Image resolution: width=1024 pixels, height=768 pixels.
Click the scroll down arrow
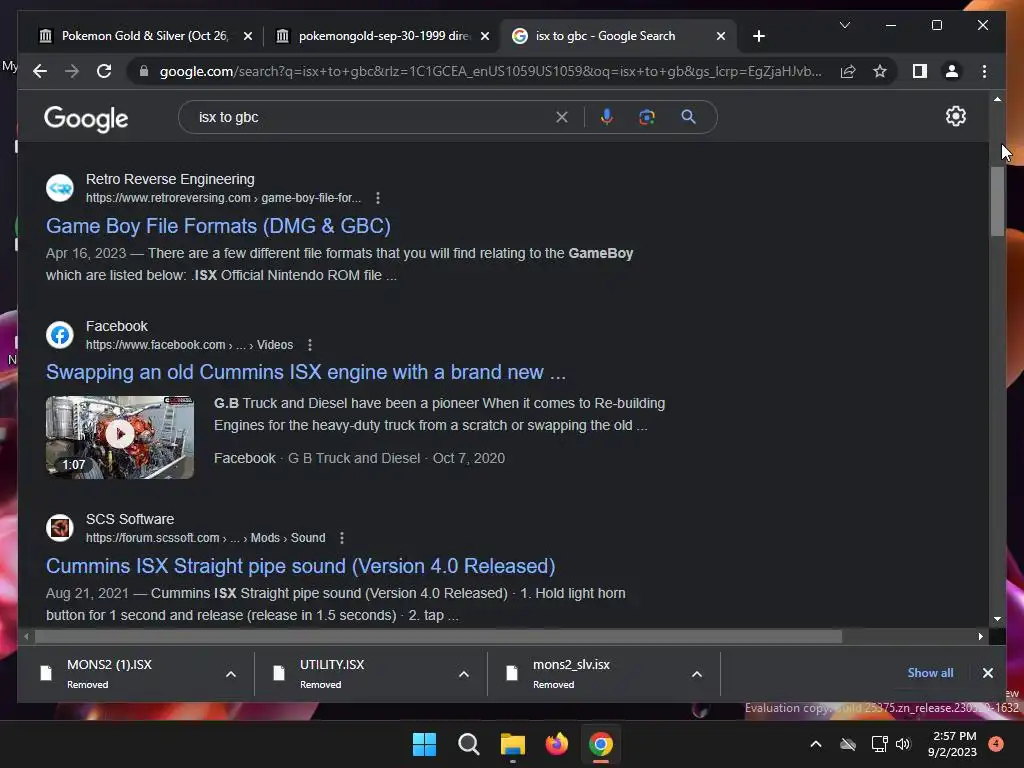[997, 618]
